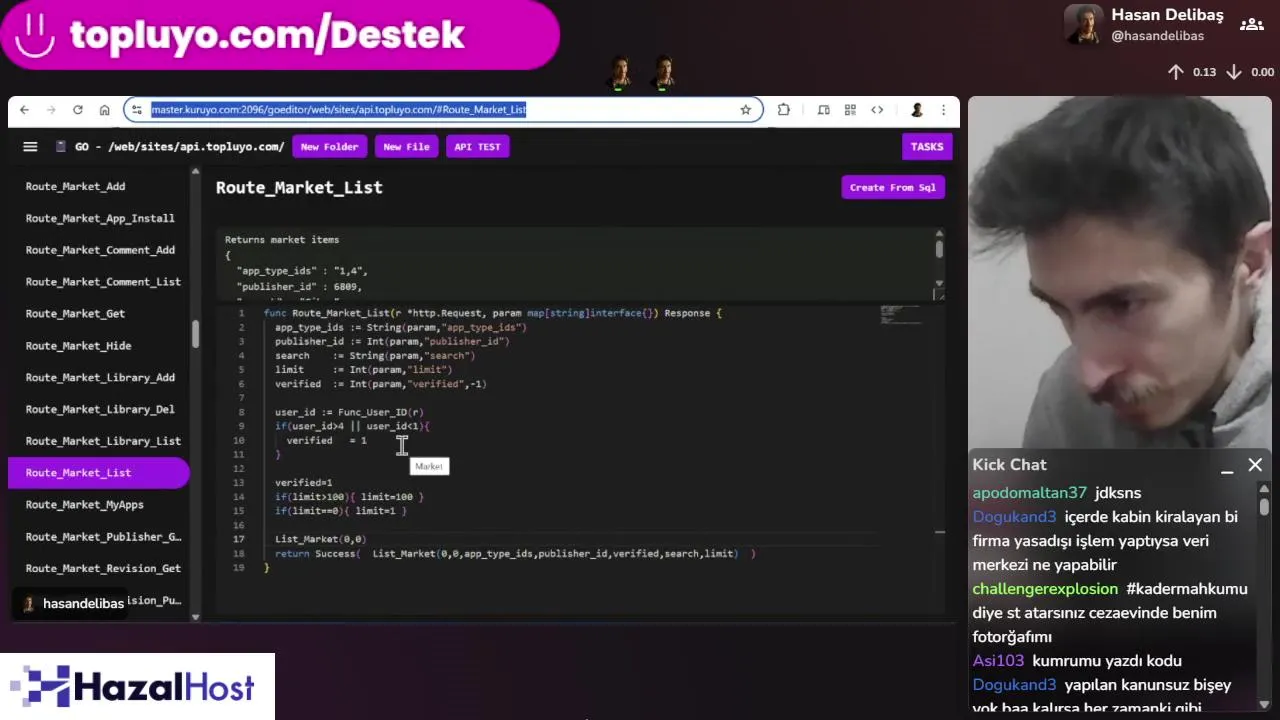Open Route_Market_App_Install in sidebar
The width and height of the screenshot is (1280, 720).
(x=98, y=218)
